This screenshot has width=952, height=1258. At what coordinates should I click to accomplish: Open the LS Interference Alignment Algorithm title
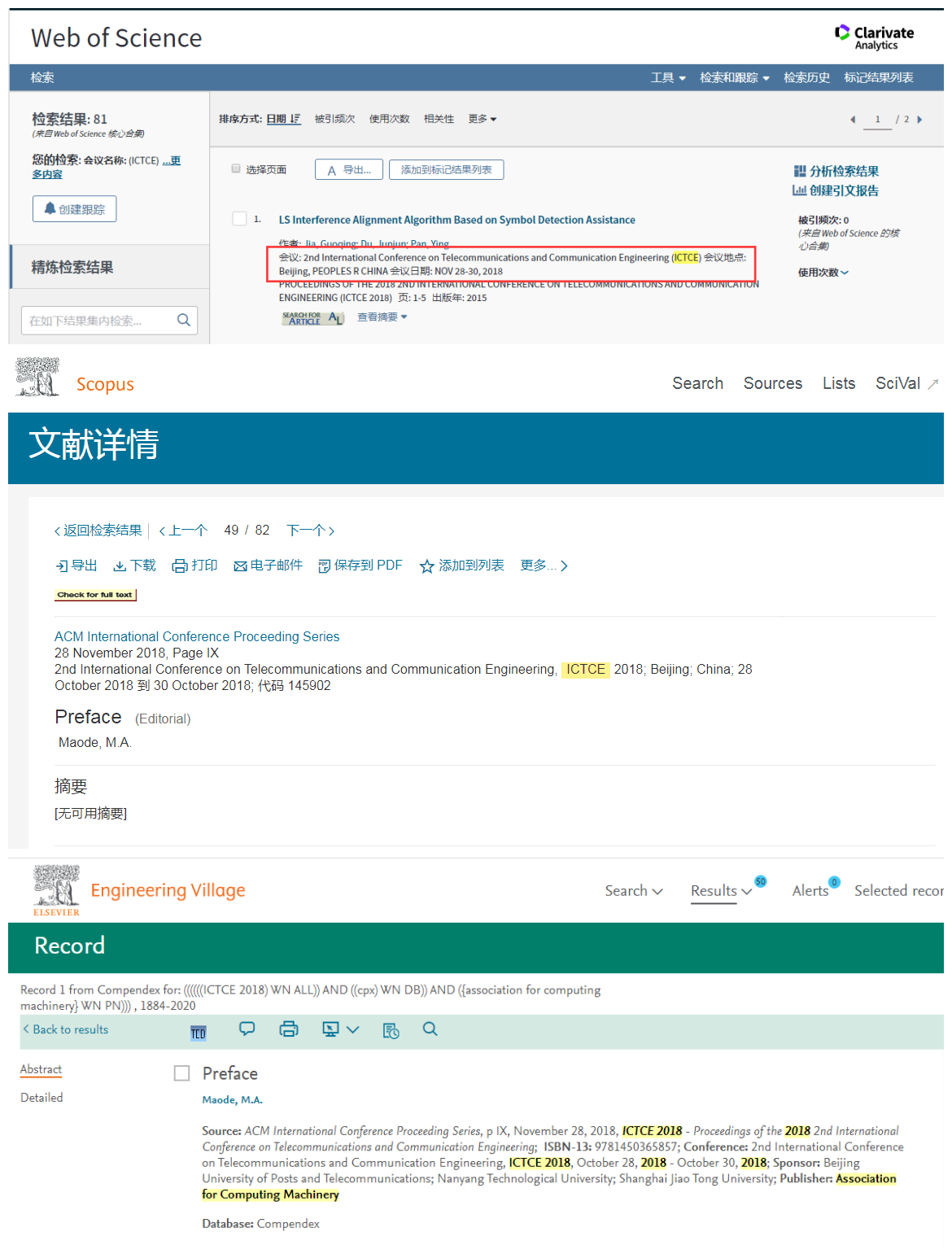tap(456, 220)
